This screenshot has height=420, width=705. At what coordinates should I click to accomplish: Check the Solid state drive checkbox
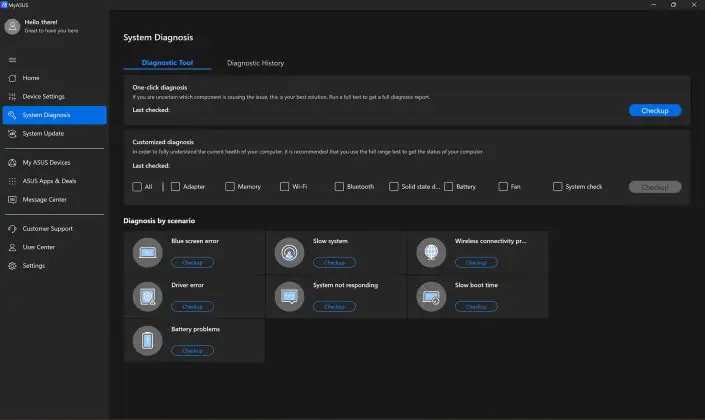(x=394, y=186)
